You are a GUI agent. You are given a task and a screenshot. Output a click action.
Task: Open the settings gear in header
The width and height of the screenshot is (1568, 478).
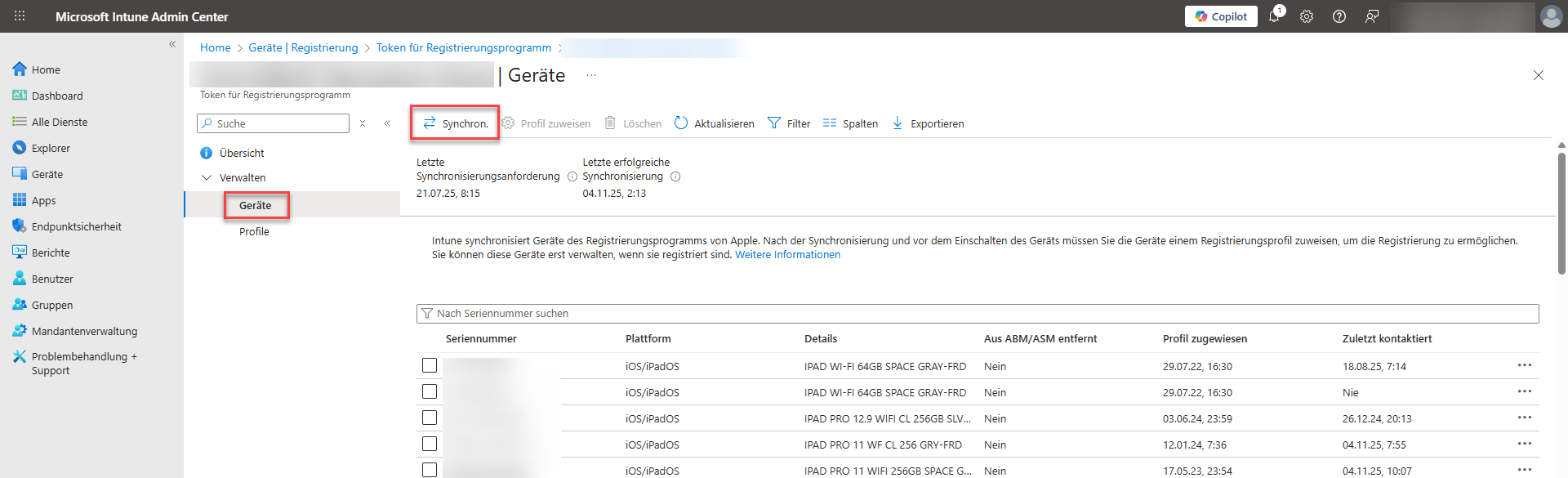pyautogui.click(x=1307, y=16)
